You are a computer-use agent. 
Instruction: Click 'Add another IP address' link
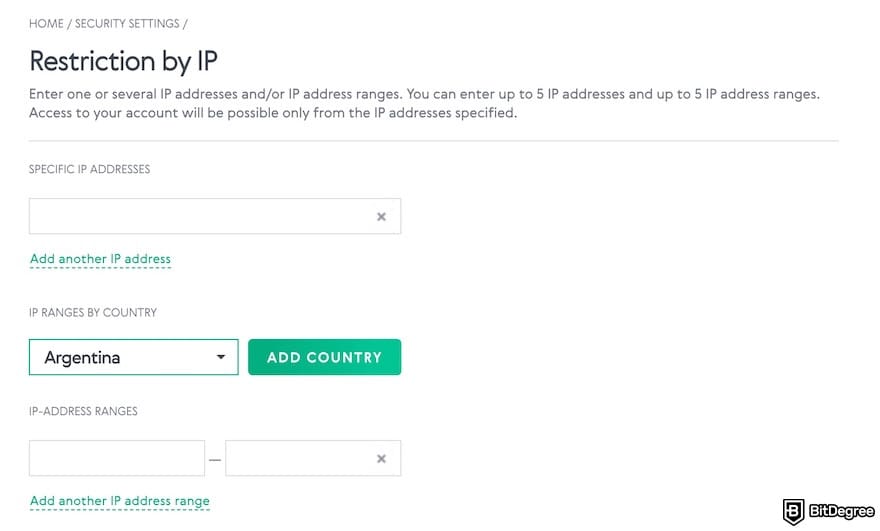click(100, 259)
